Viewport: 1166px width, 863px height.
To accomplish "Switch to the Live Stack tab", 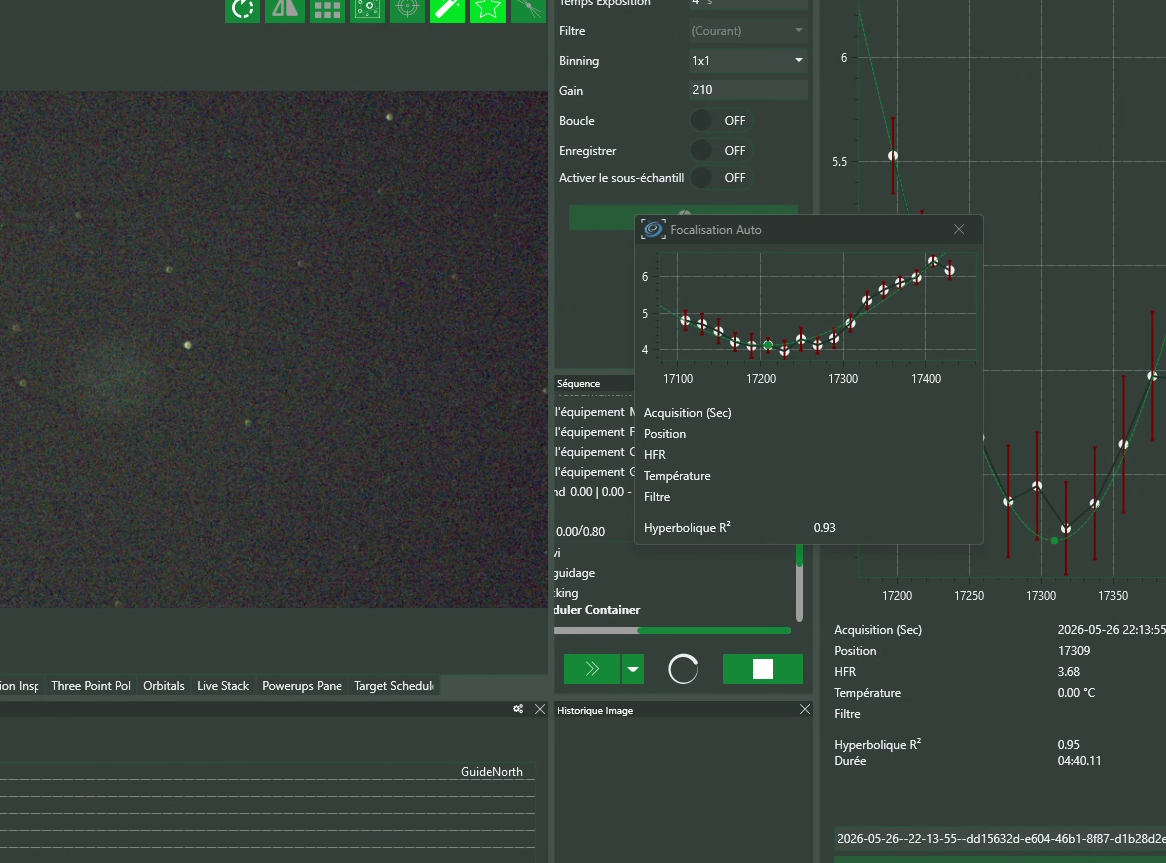I will [x=223, y=686].
